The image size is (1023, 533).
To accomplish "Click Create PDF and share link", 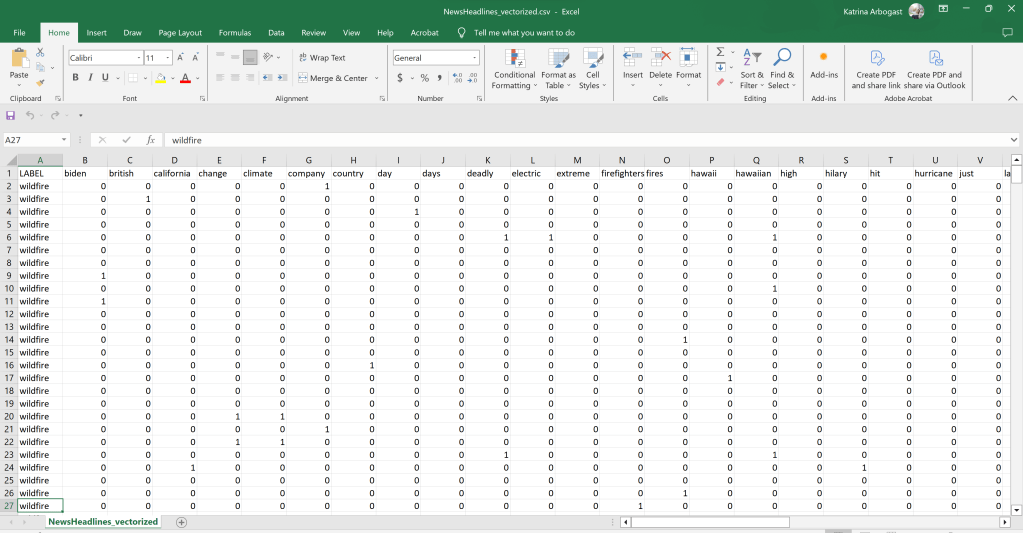I will pyautogui.click(x=875, y=69).
